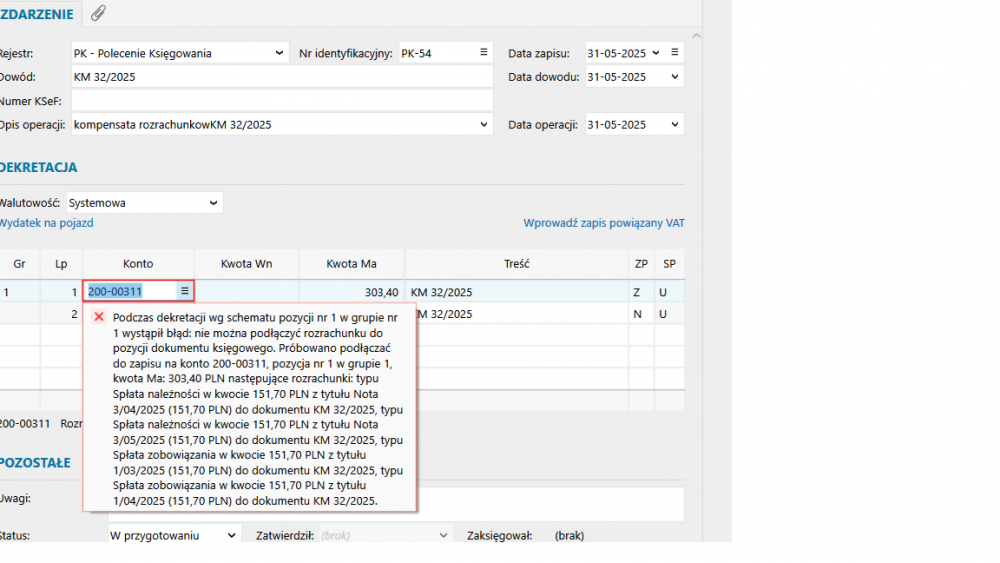Open list menu beside Nr identyfikacyjny field
The height and width of the screenshot is (563, 1000).
483,52
